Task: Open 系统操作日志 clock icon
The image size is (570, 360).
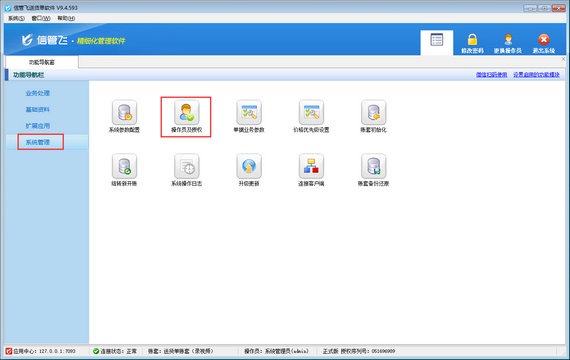Action: [186, 166]
